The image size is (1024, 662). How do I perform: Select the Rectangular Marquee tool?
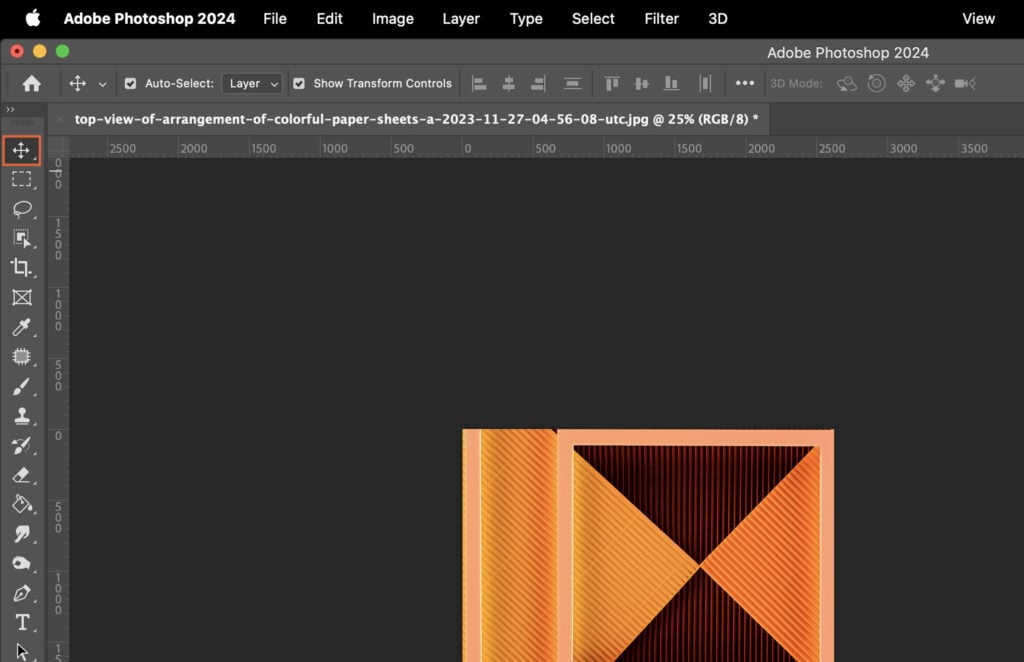click(x=23, y=179)
